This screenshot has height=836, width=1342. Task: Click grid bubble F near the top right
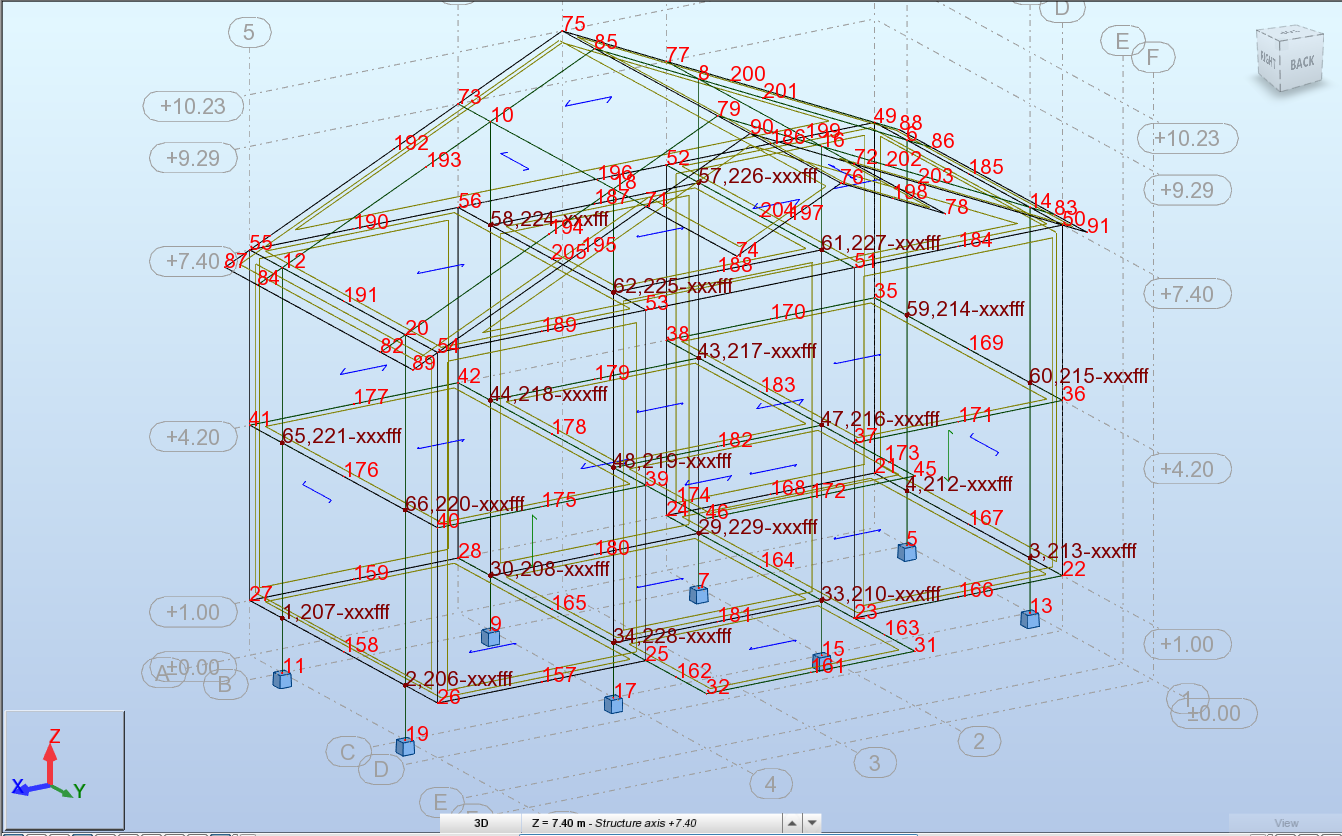coord(1155,57)
